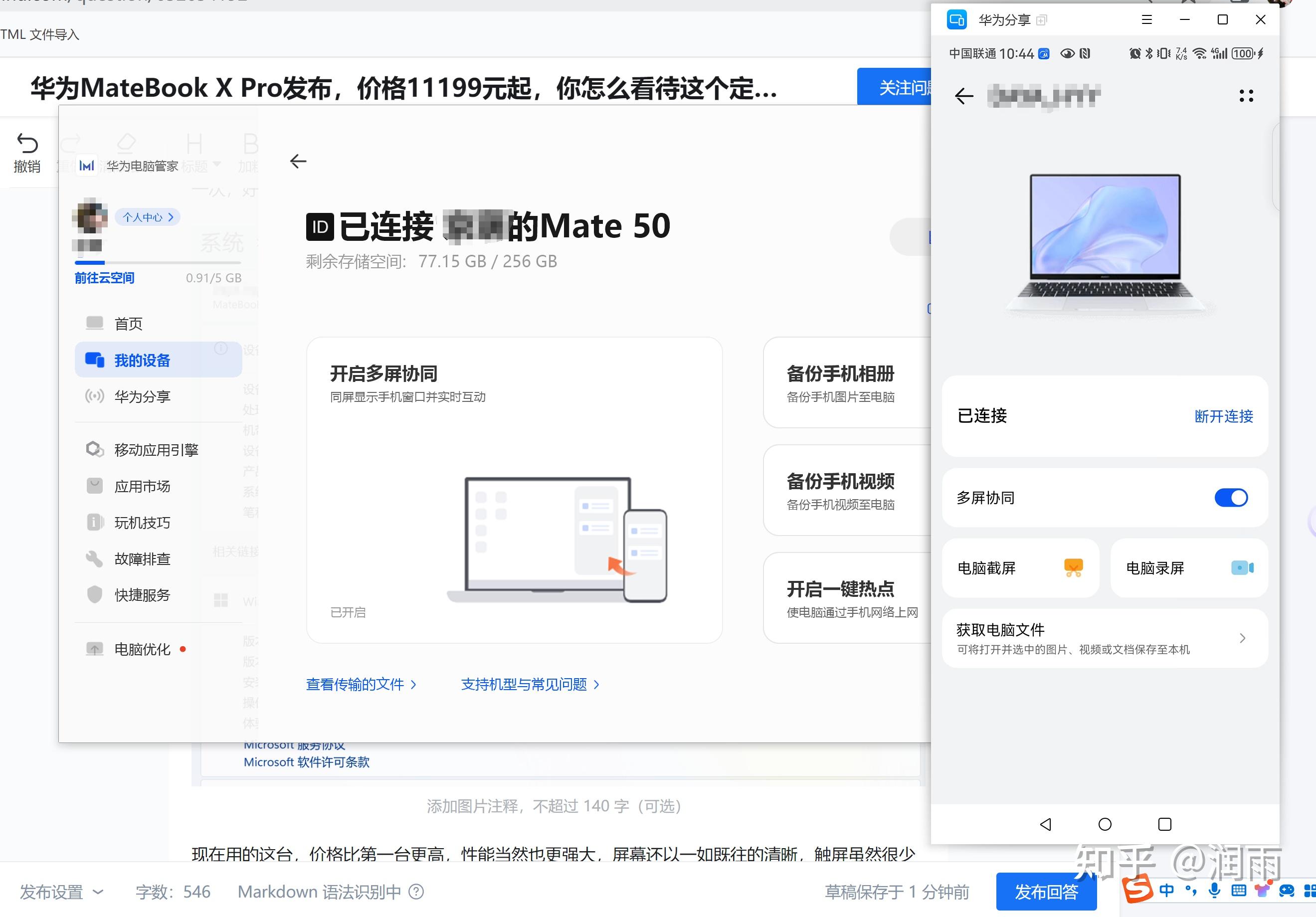Open 玩机技巧 sidebar item
The image size is (1316, 917).
[158, 522]
